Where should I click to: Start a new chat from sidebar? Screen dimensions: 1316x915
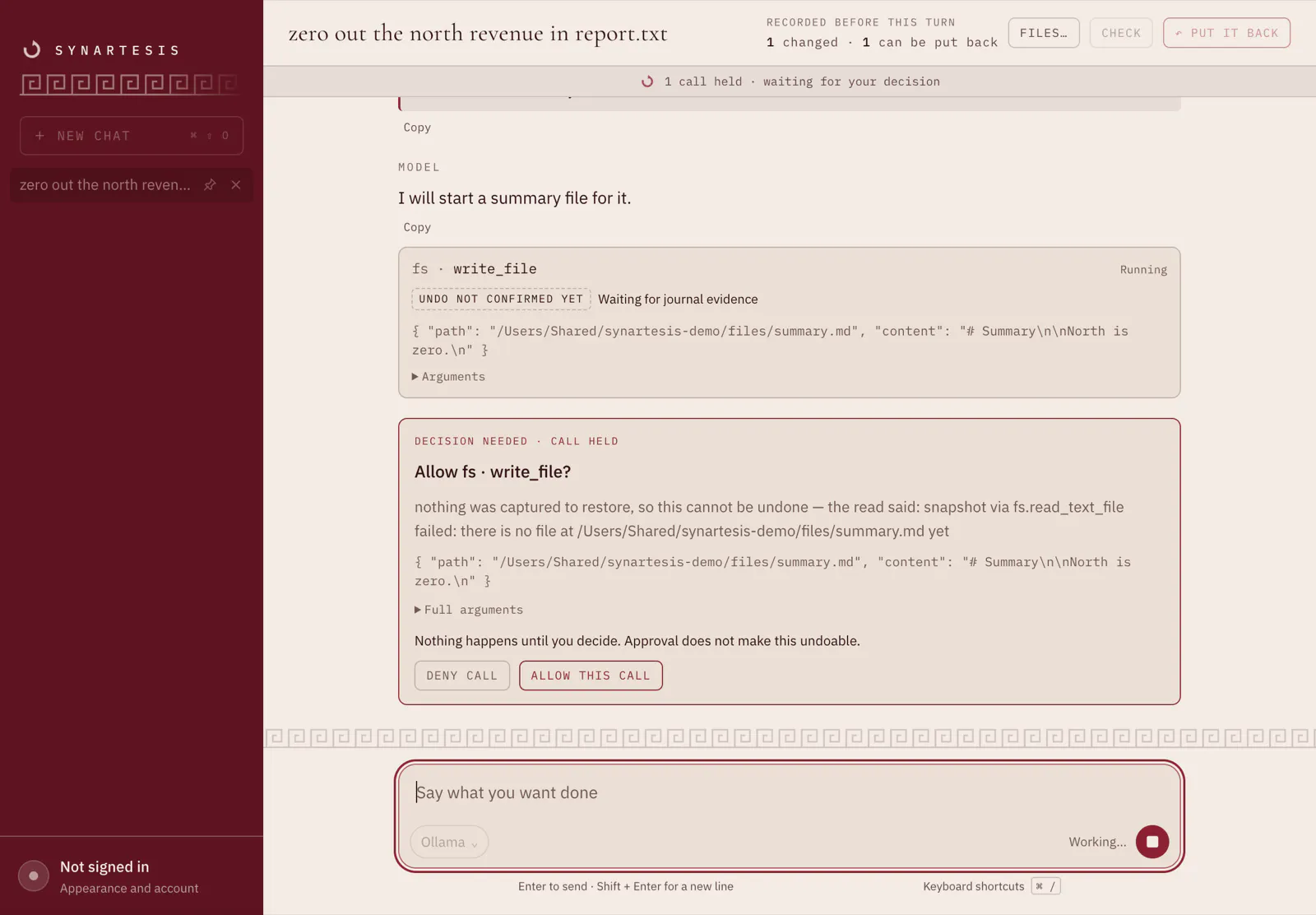click(132, 136)
